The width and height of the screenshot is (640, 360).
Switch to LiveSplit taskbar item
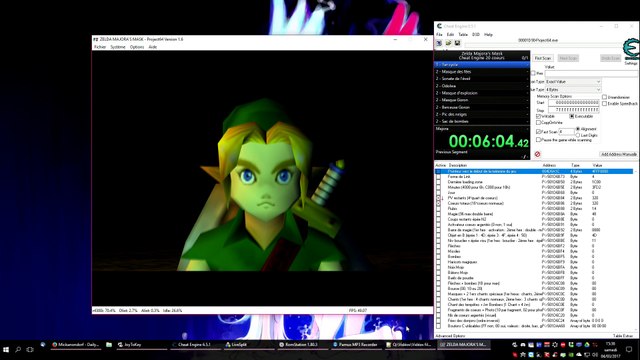pyautogui.click(x=249, y=344)
